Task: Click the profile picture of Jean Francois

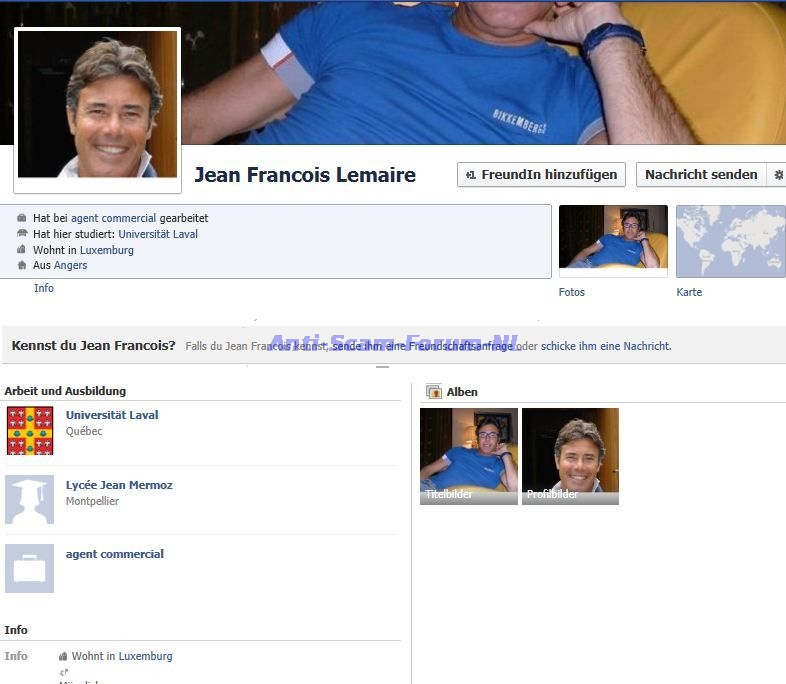Action: click(97, 105)
